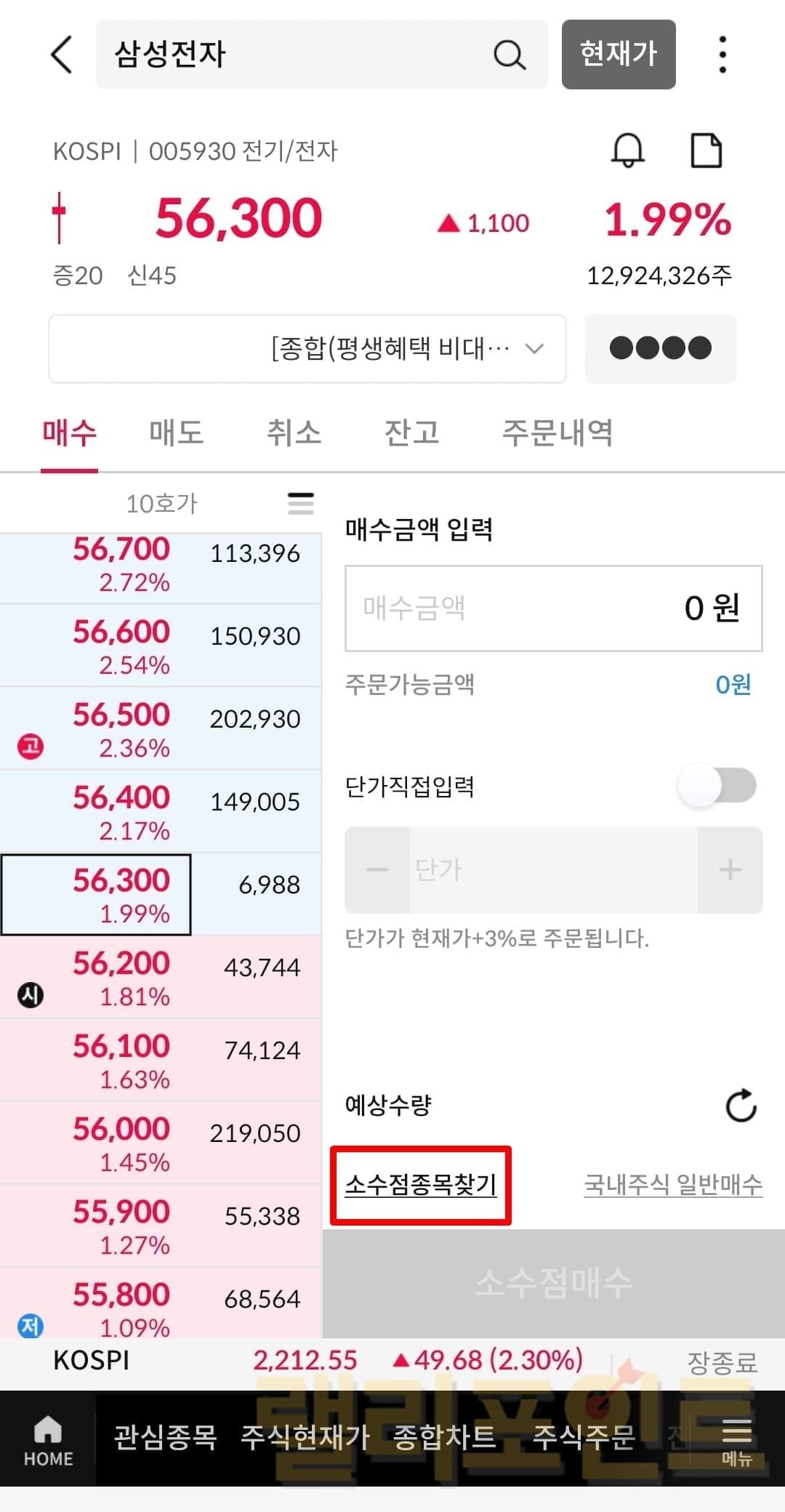Image resolution: width=785 pixels, height=1512 pixels.
Task: Select the 56,500 ask price row
Action: tap(160, 728)
